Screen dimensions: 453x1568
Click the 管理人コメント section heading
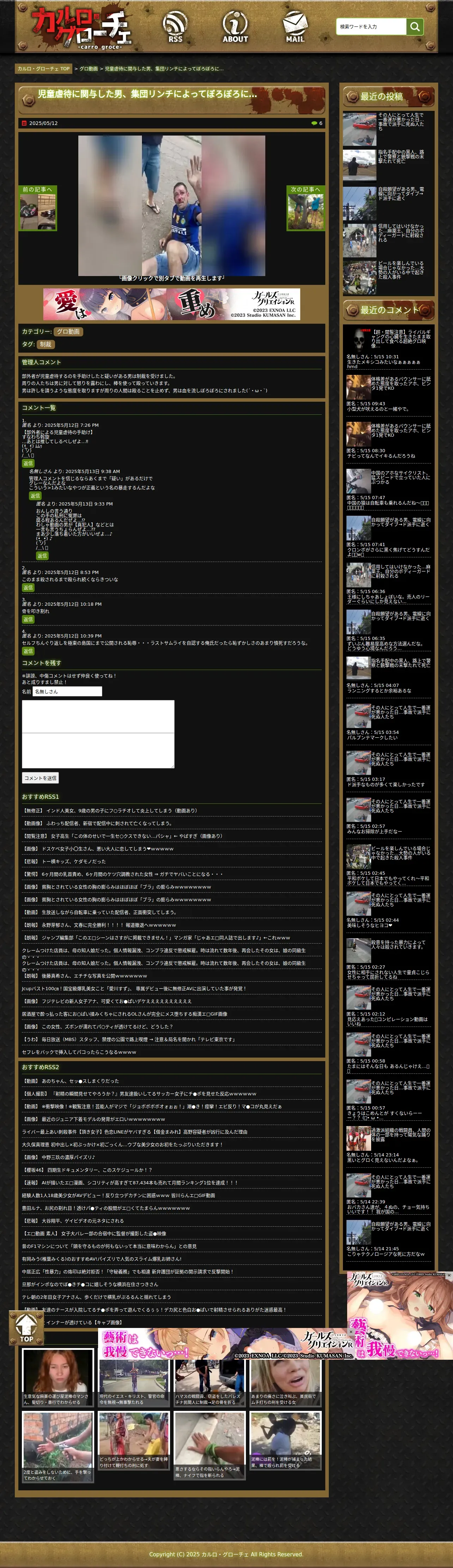point(41,362)
